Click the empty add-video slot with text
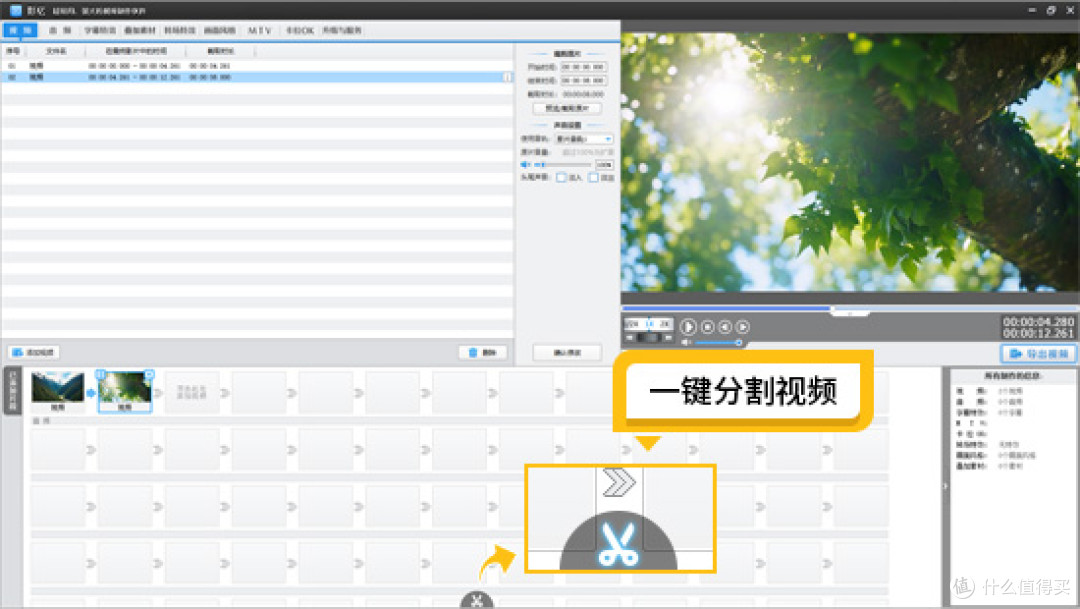This screenshot has height=609, width=1080. (x=191, y=392)
